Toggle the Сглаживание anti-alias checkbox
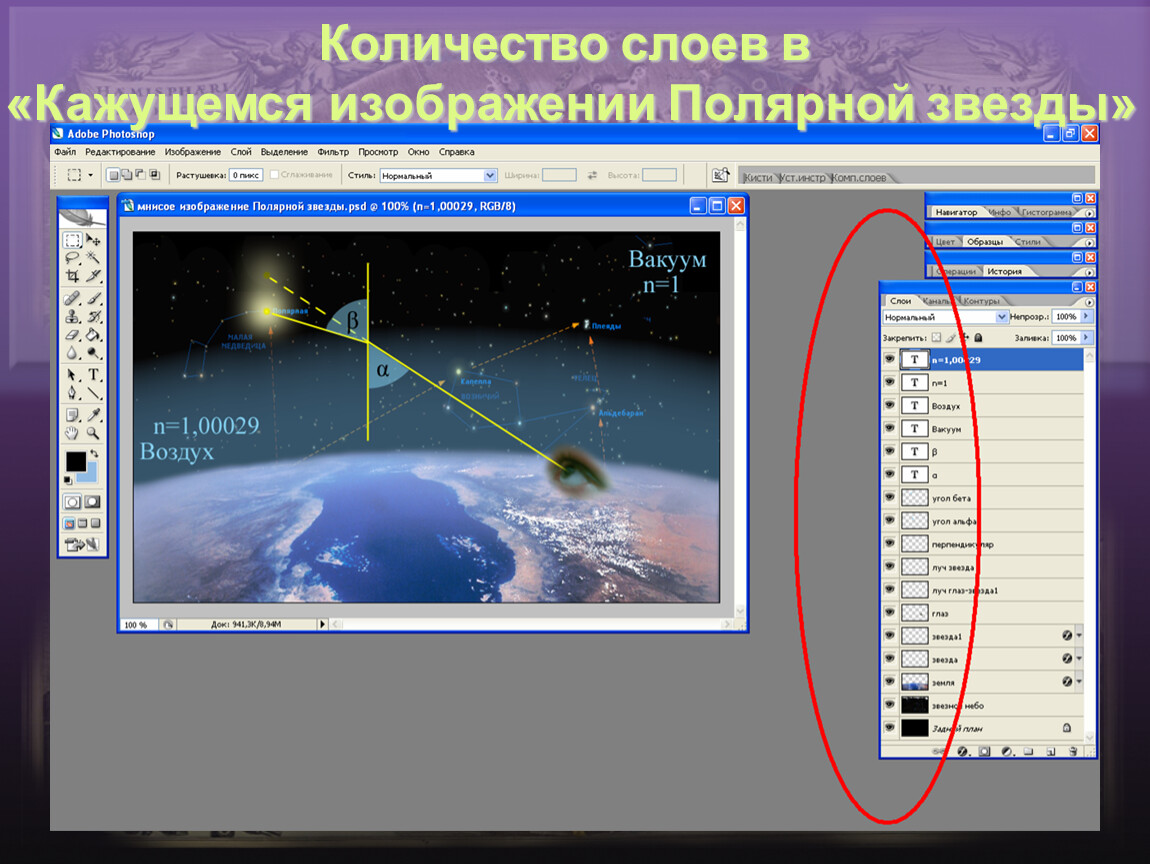The image size is (1150, 864). (x=274, y=175)
